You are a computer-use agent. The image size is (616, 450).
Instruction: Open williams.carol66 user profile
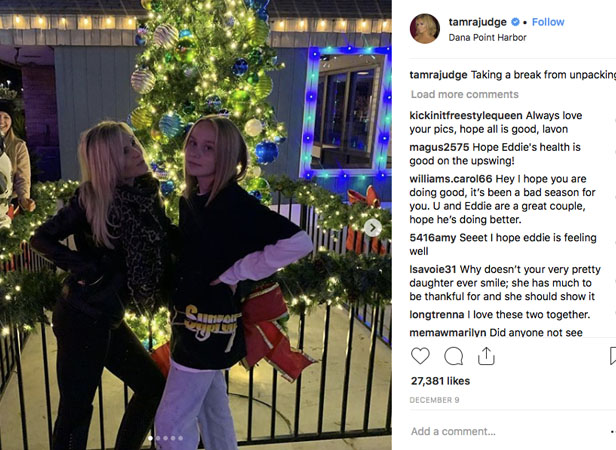[x=451, y=179]
